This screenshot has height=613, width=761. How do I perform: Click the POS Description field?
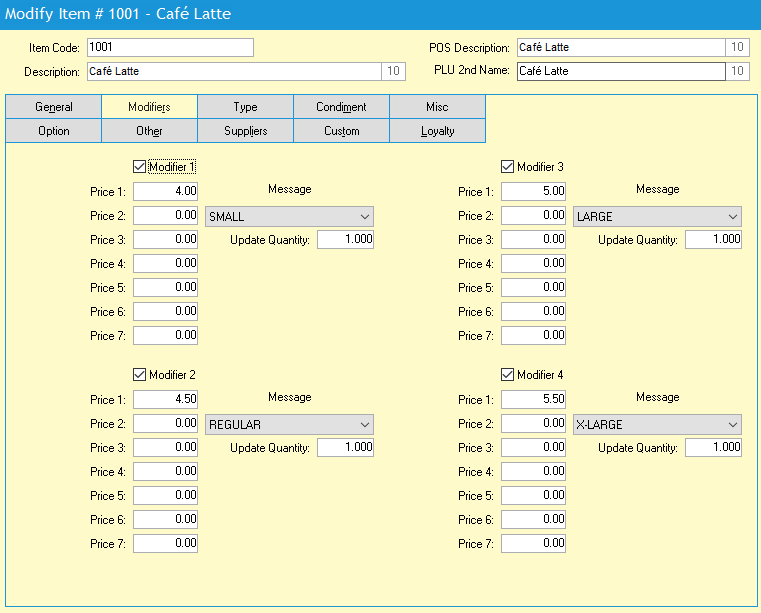[620, 47]
